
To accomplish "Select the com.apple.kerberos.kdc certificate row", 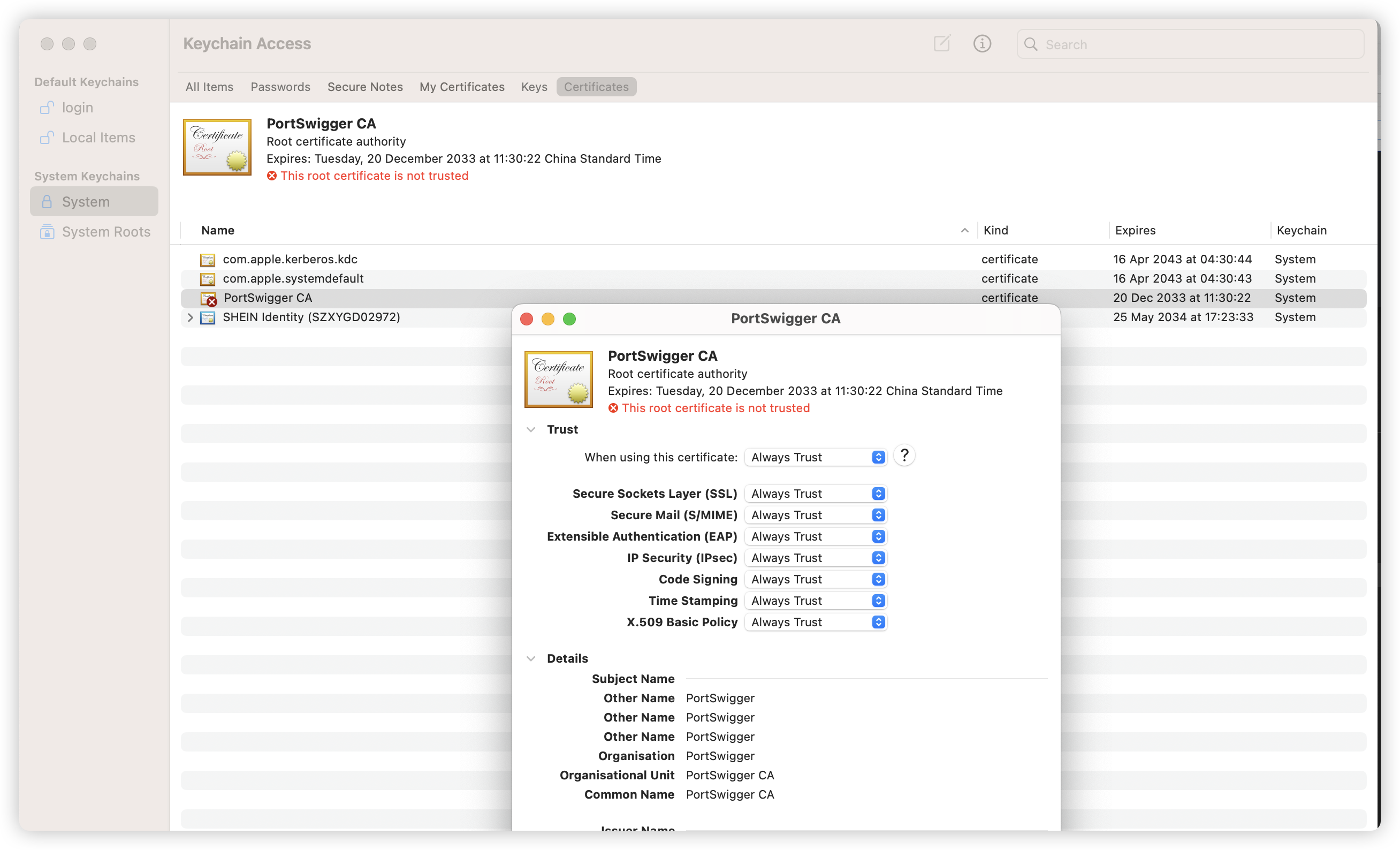I will point(290,259).
